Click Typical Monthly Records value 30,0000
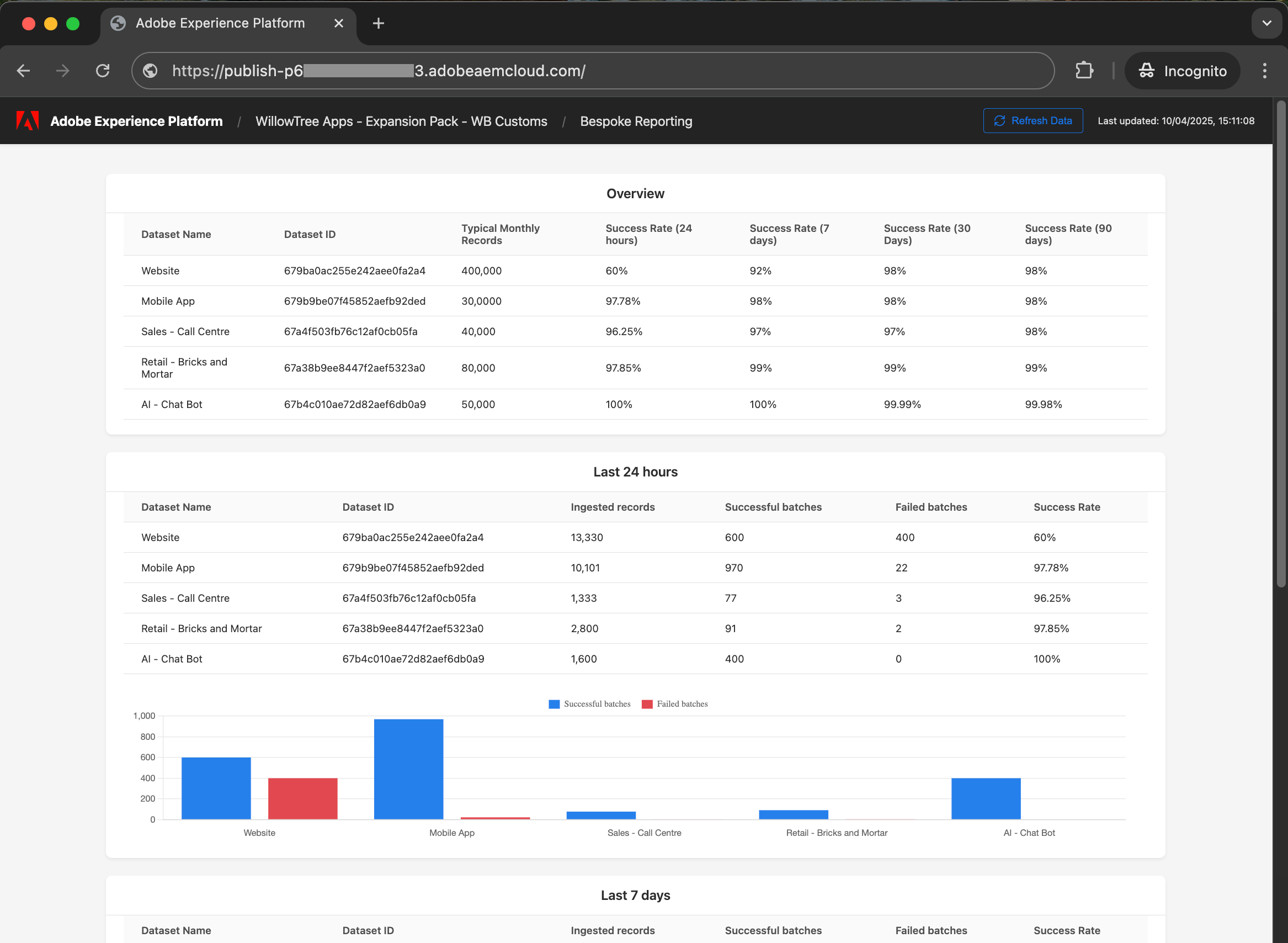Image resolution: width=1288 pixels, height=943 pixels. tap(481, 301)
